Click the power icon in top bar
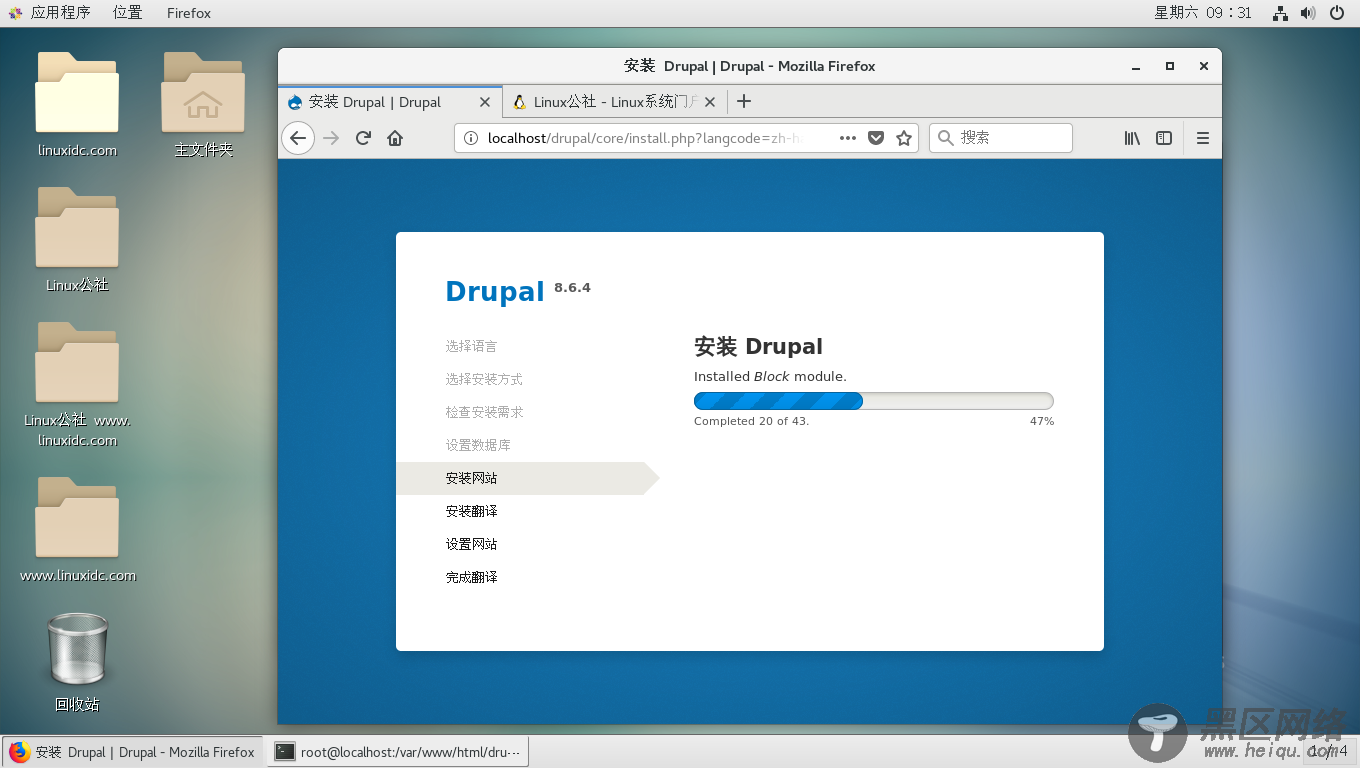1360x768 pixels. pos(1337,13)
